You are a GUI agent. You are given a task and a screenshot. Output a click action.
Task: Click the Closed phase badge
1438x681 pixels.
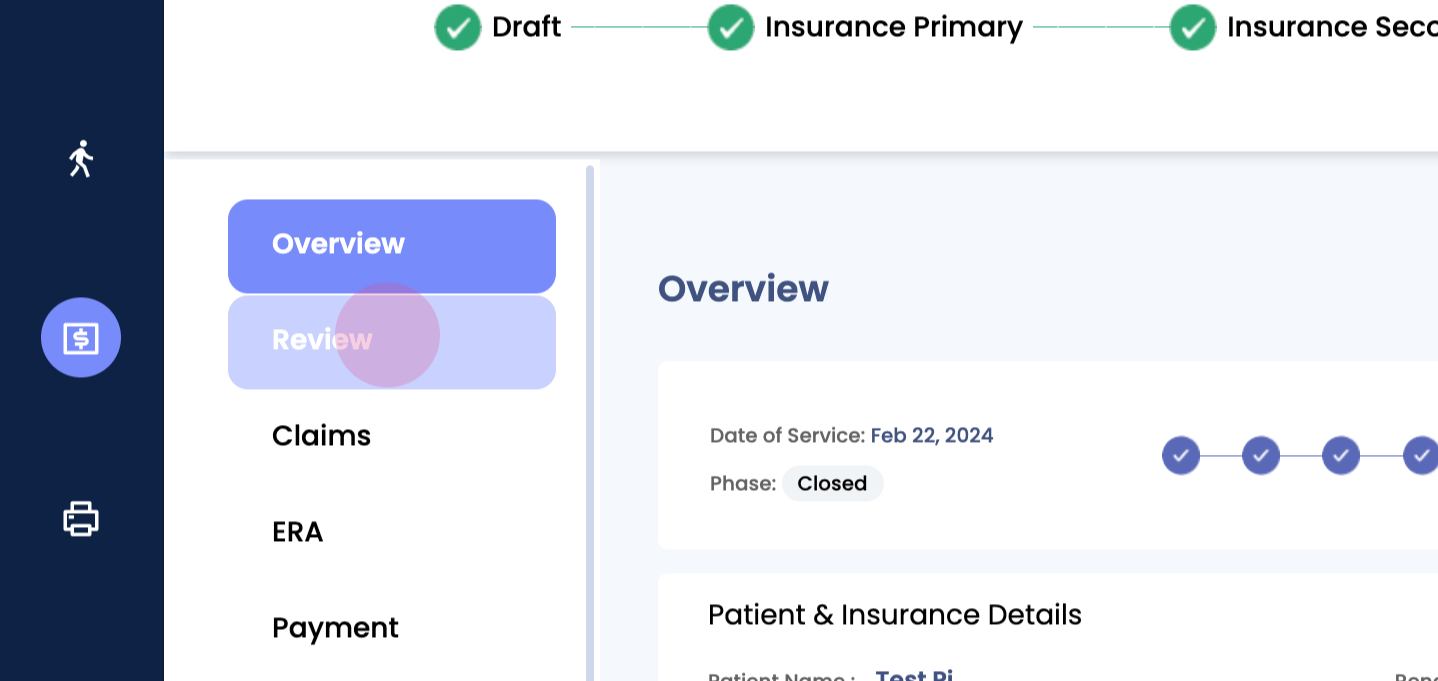click(832, 484)
